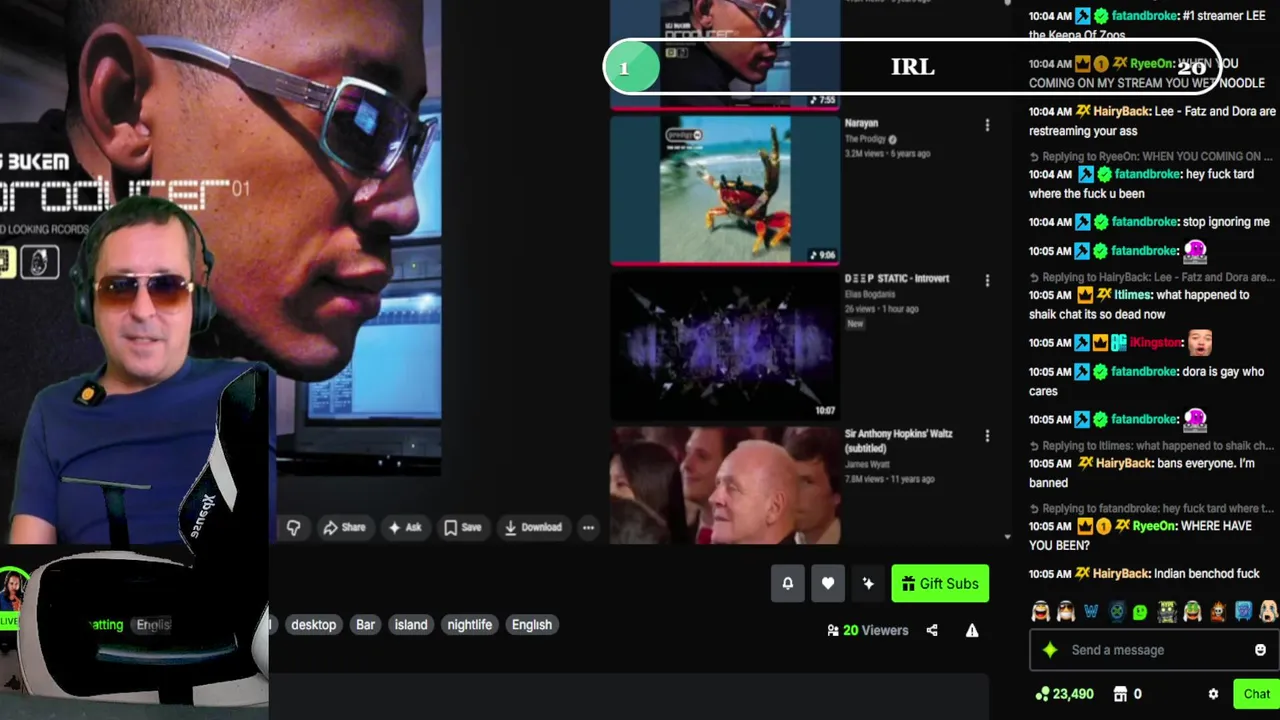Click Sir Anthony Hopkins' Waltz title
This screenshot has height=720, width=1280.
click(x=898, y=440)
